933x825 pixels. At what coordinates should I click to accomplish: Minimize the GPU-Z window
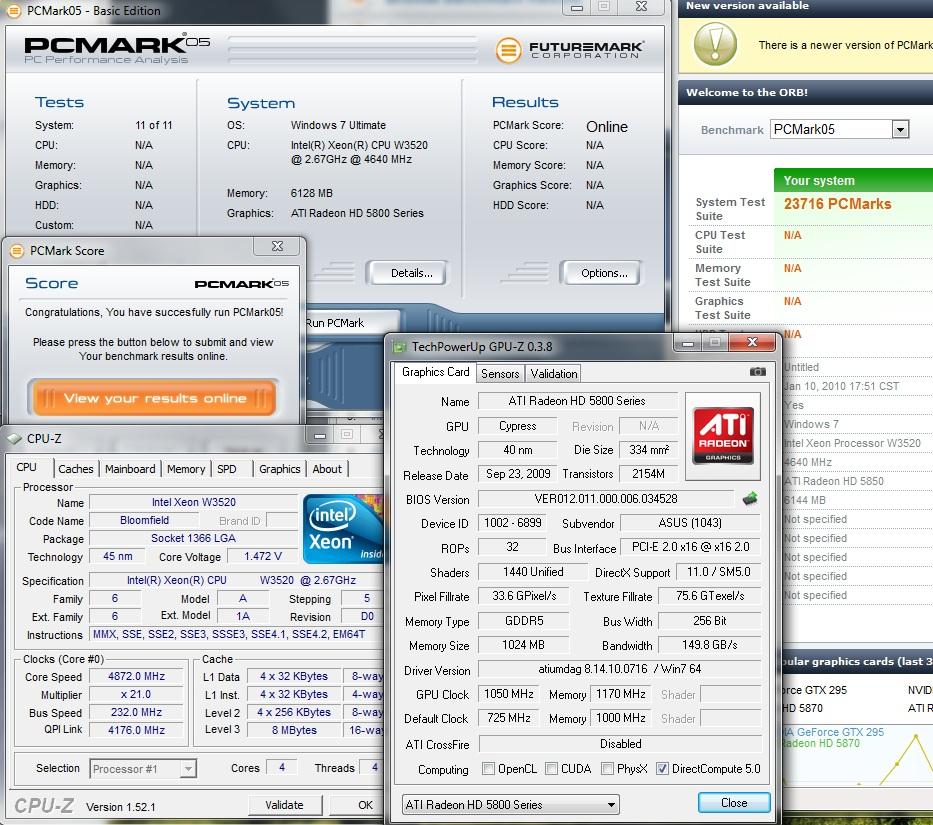(687, 343)
